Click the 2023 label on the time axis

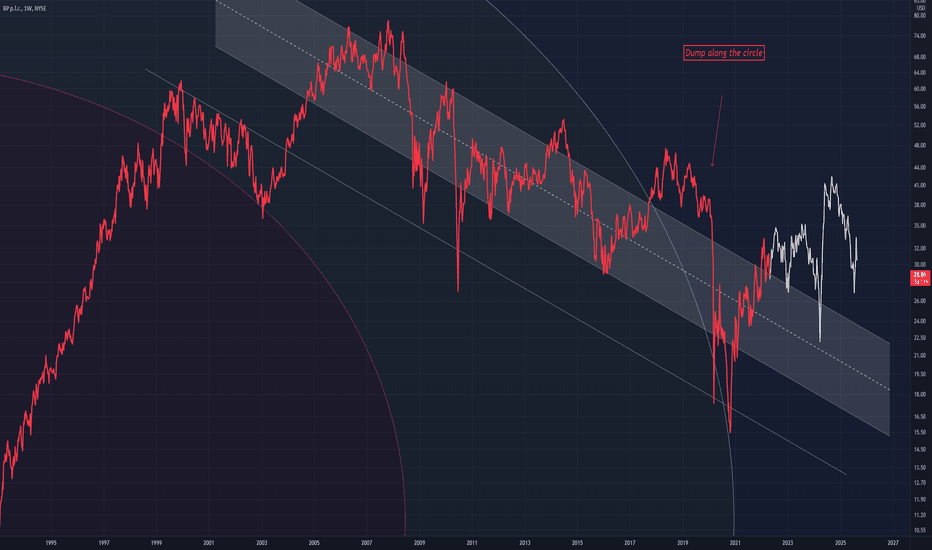(788, 543)
